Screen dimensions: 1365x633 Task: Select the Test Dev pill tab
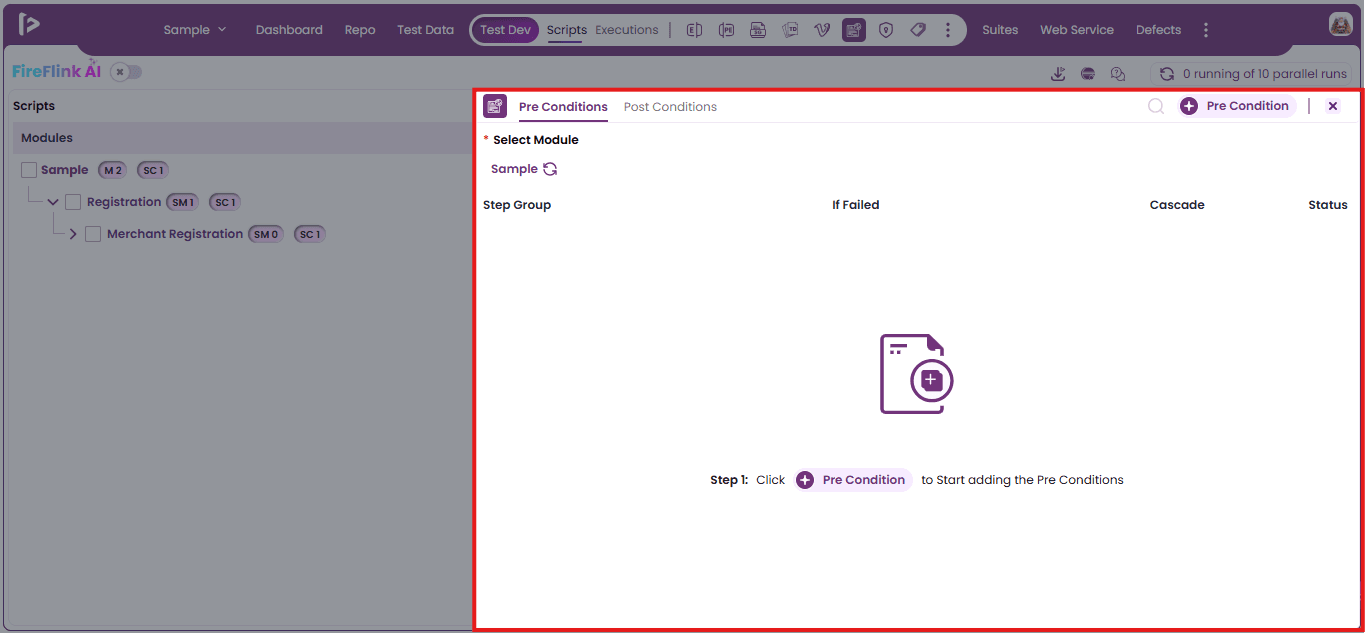tap(505, 30)
